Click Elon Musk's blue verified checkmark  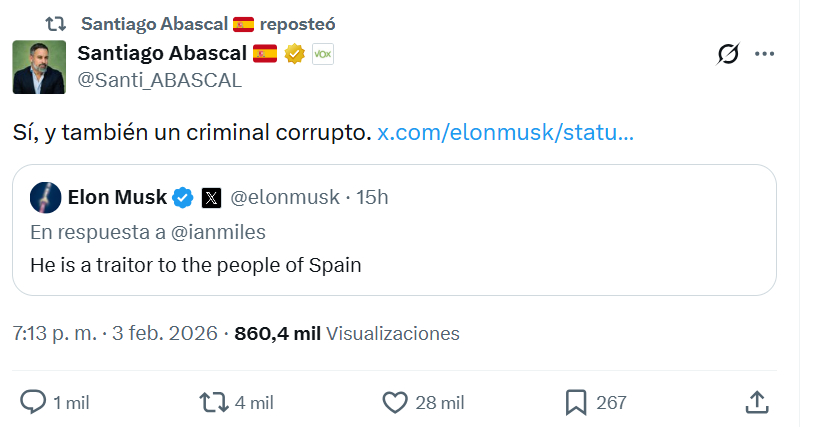pos(183,198)
